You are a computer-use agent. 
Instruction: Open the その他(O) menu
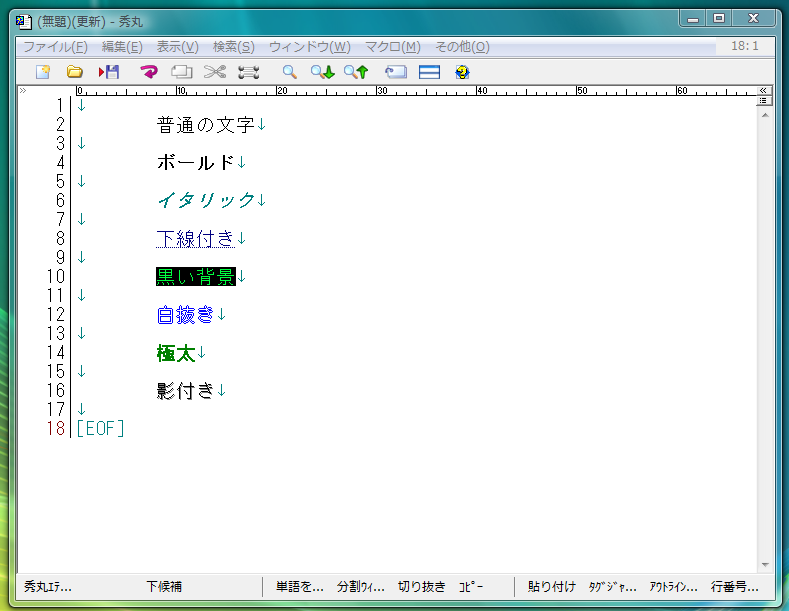[x=462, y=47]
